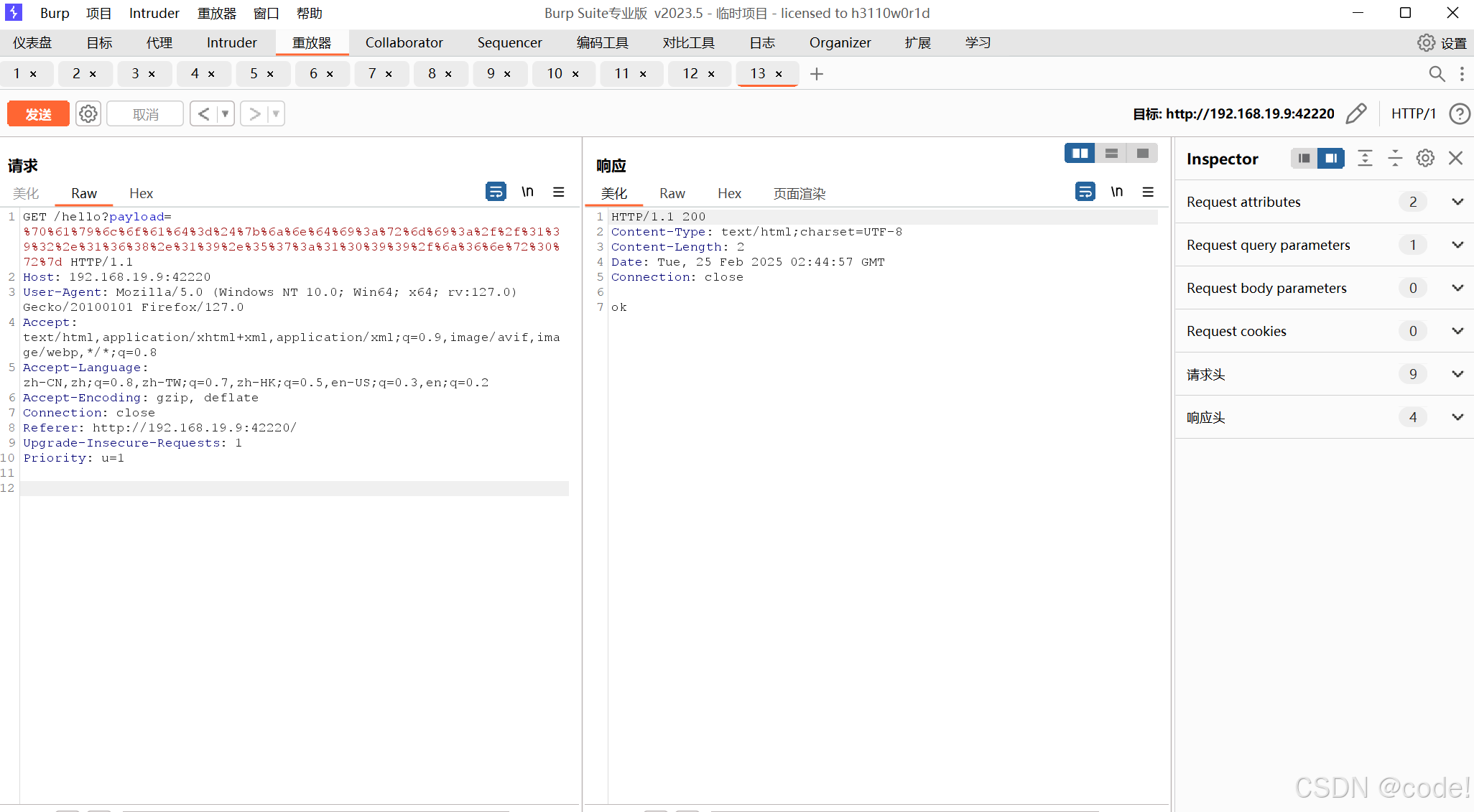Switch to combined tabbed layout view
1474x812 pixels.
[x=1142, y=153]
